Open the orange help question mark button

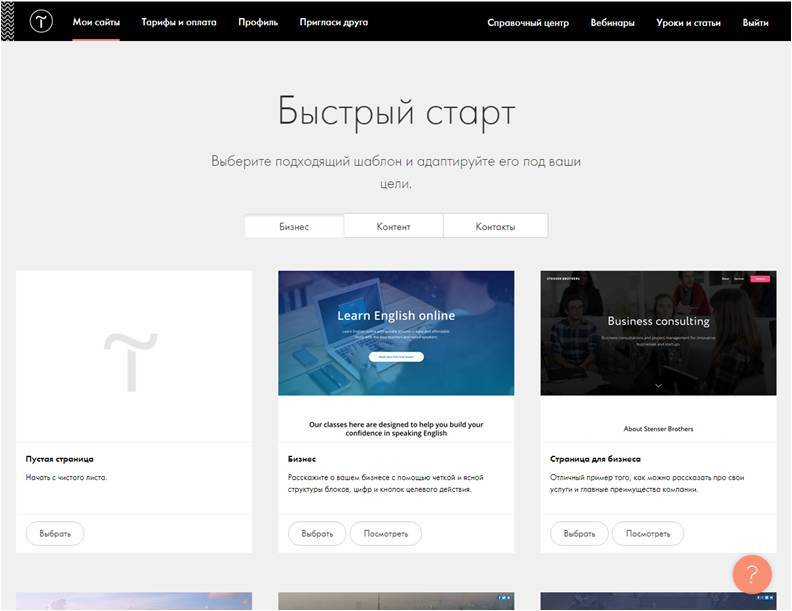click(x=752, y=575)
